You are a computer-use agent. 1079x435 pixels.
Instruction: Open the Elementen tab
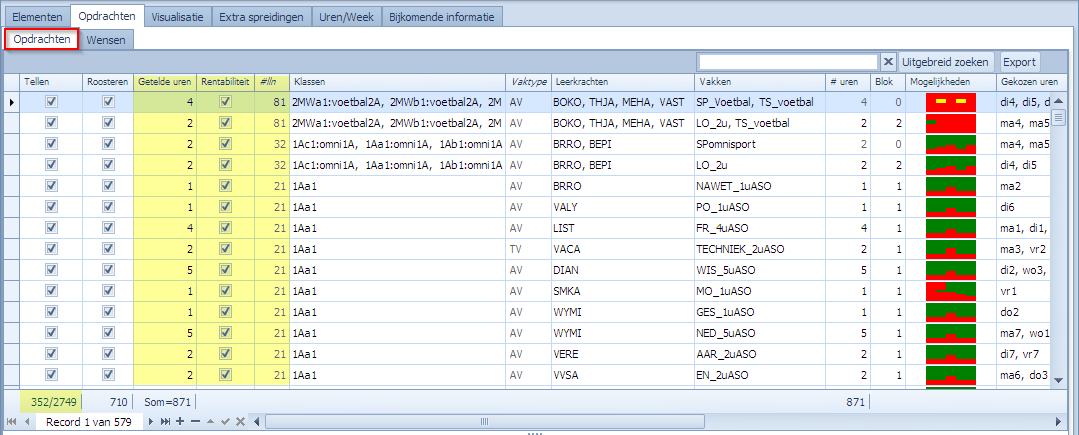click(x=36, y=17)
